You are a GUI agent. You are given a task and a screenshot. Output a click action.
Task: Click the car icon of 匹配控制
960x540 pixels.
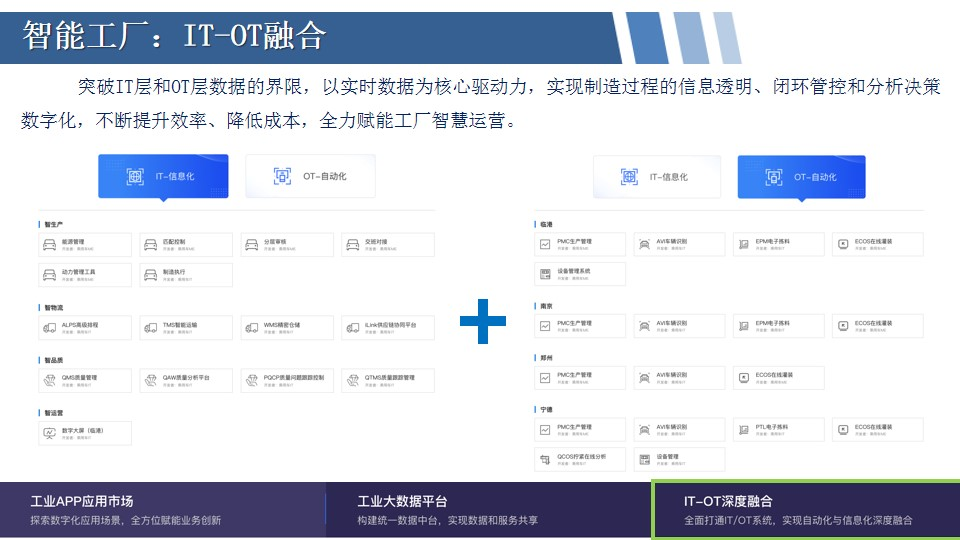[x=151, y=245]
